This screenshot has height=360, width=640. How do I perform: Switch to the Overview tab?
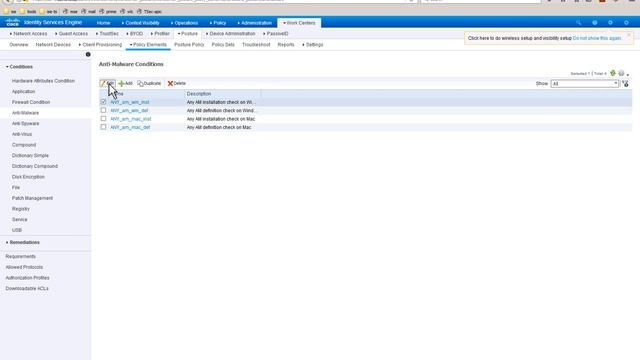19,44
